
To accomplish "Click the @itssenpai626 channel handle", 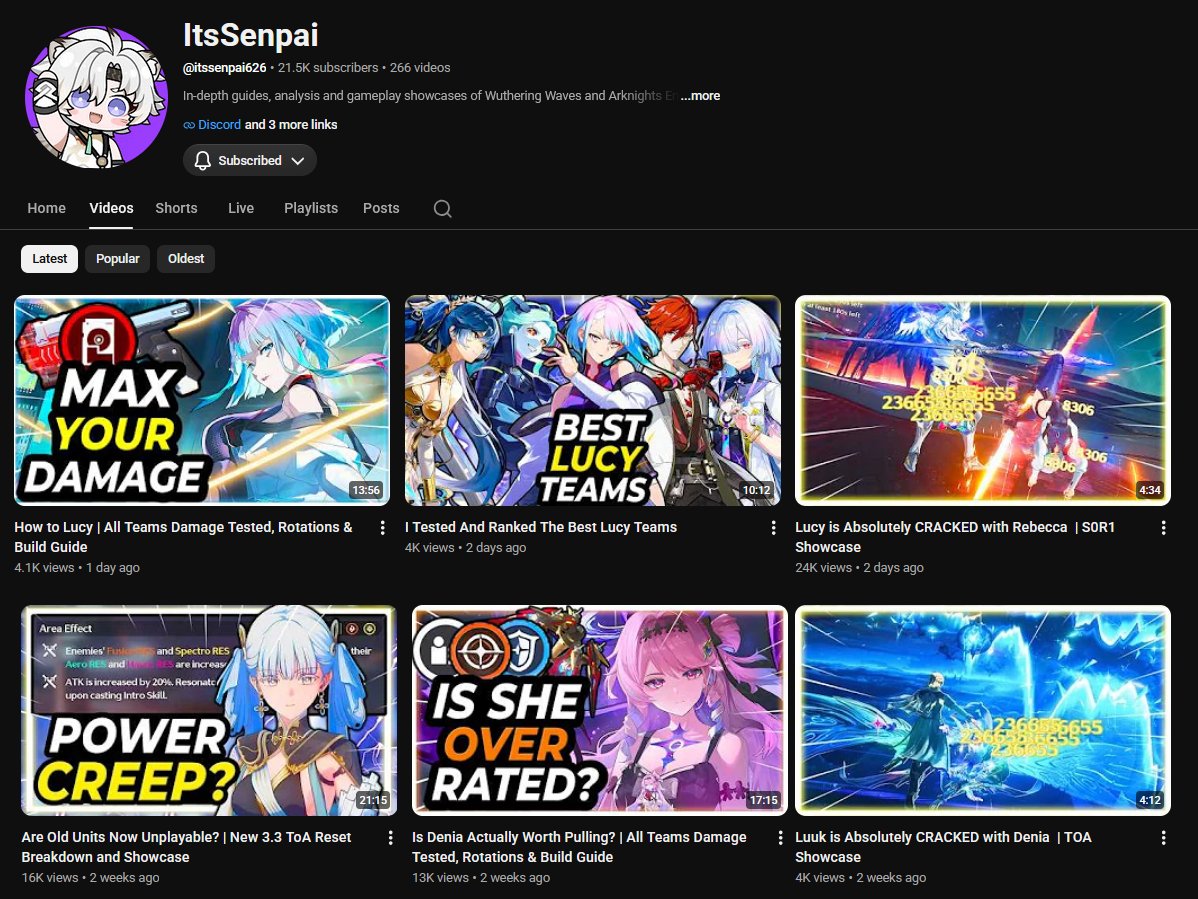I will coord(225,68).
